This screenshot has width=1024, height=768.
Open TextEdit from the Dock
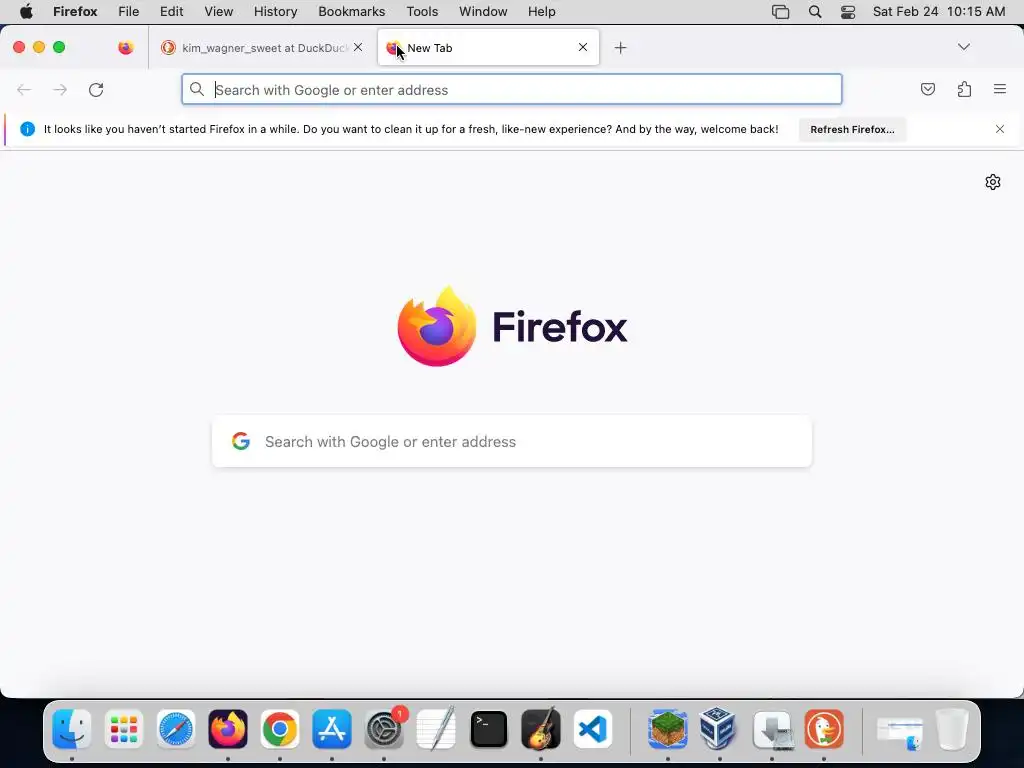tap(436, 729)
